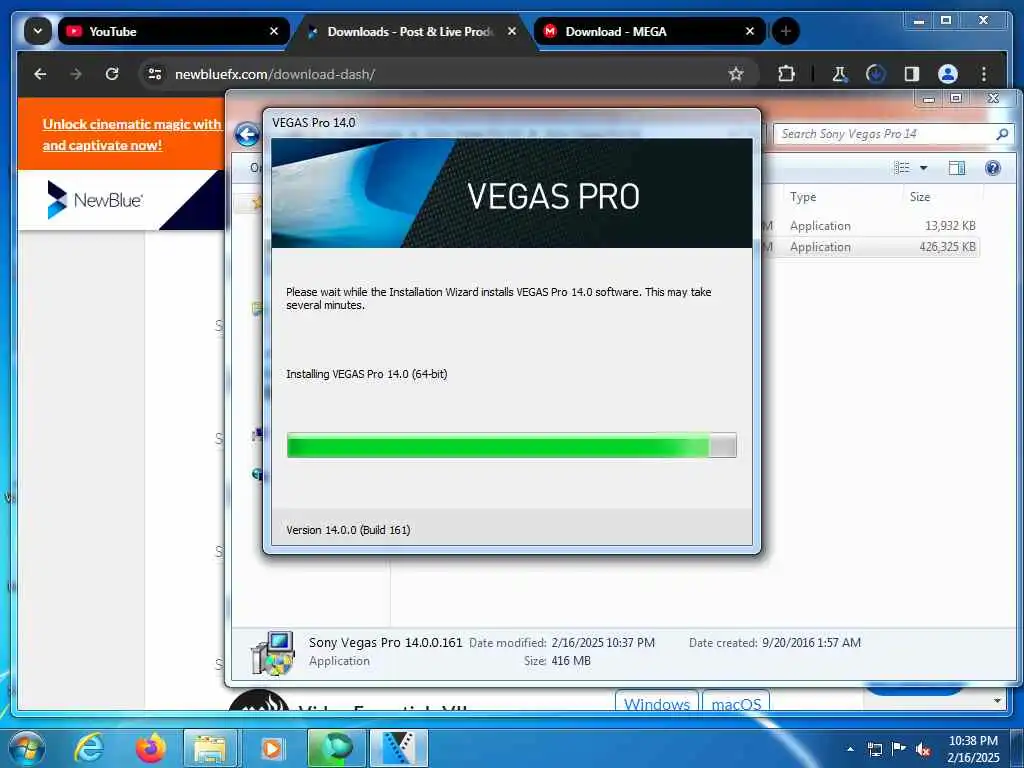Reload the newbluefx page

(112, 74)
